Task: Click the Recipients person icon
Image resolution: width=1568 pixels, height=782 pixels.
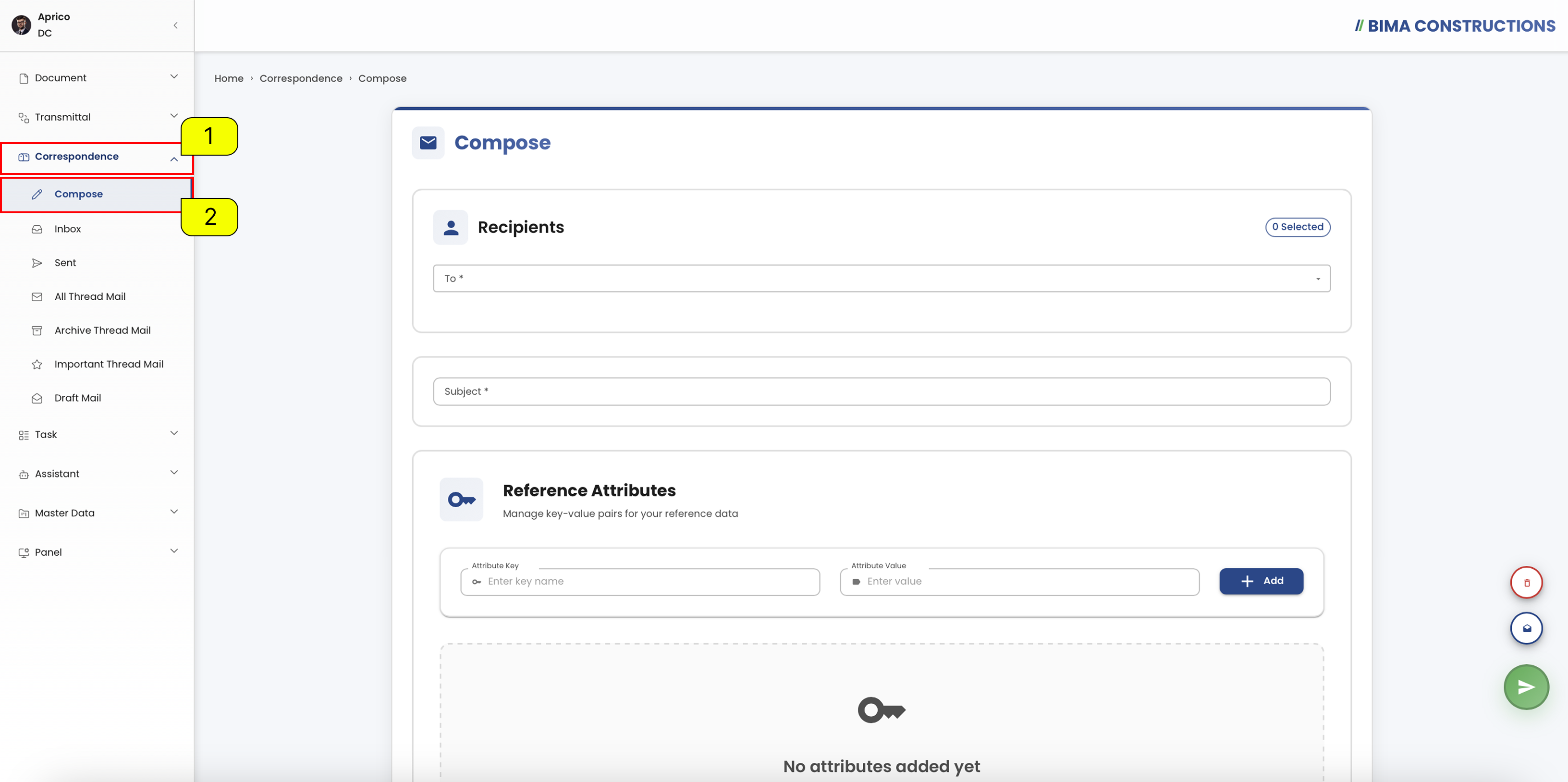Action: 451,228
